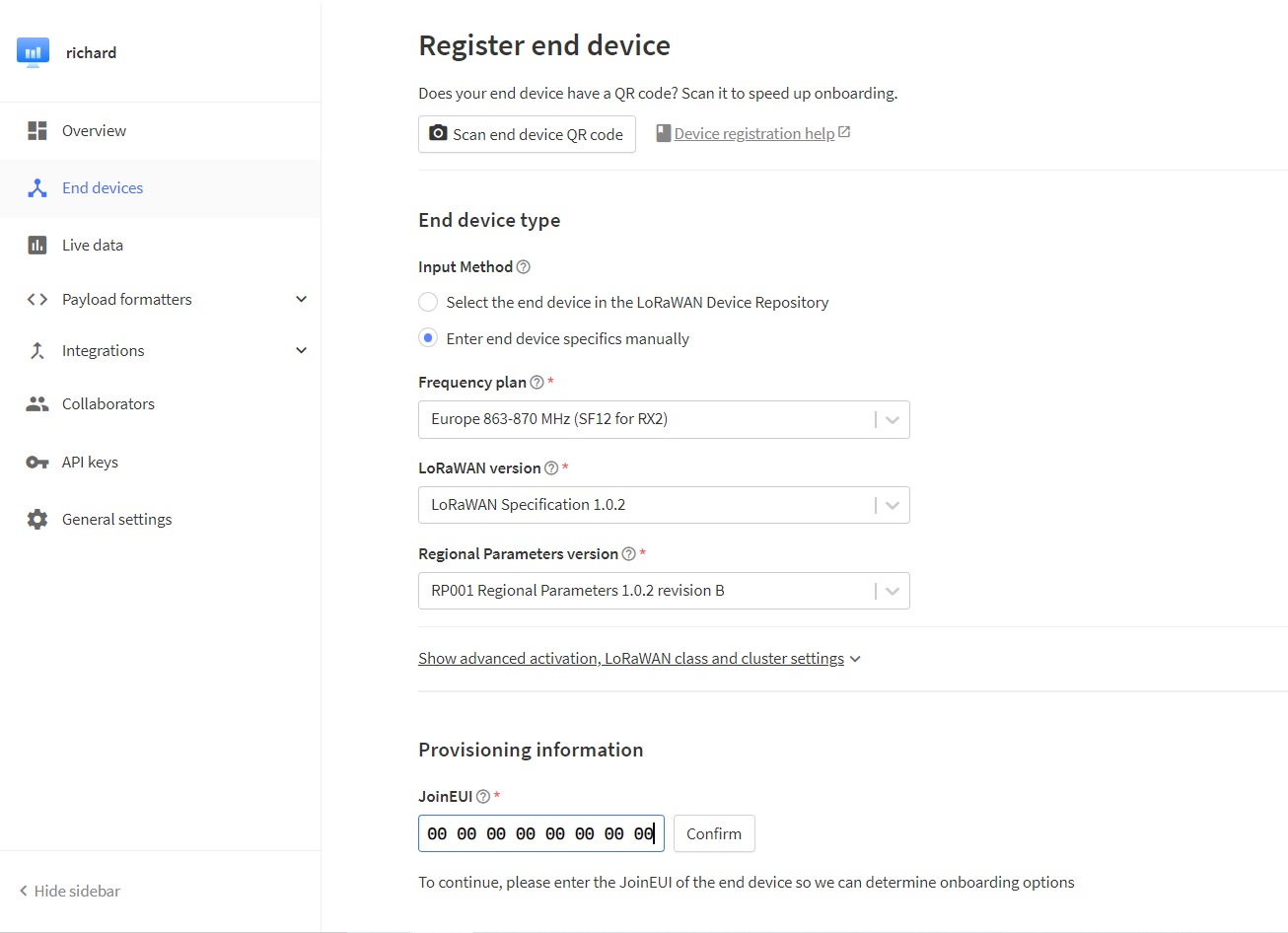Image resolution: width=1288 pixels, height=933 pixels.
Task: Expand the Integrations sidebar section
Action: [302, 351]
